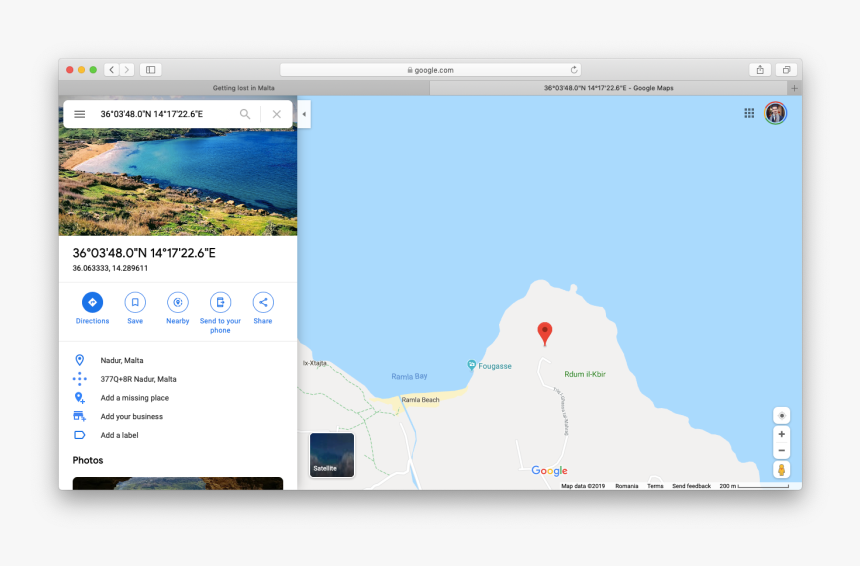The width and height of the screenshot is (860, 566).
Task: Open the Google apps grid
Action: [x=749, y=114]
